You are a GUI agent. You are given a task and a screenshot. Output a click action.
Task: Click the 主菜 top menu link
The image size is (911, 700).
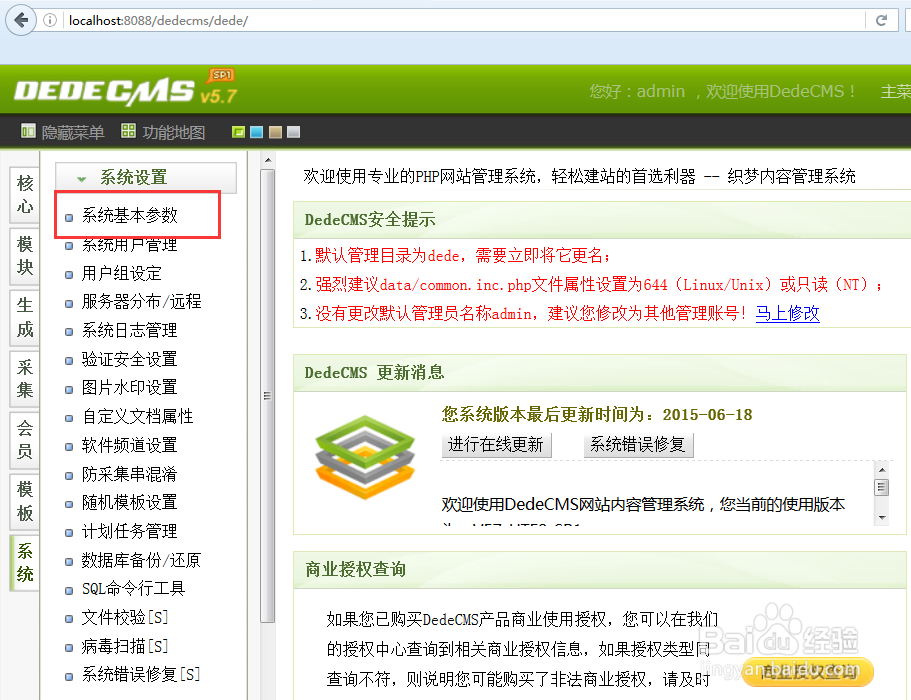click(895, 92)
